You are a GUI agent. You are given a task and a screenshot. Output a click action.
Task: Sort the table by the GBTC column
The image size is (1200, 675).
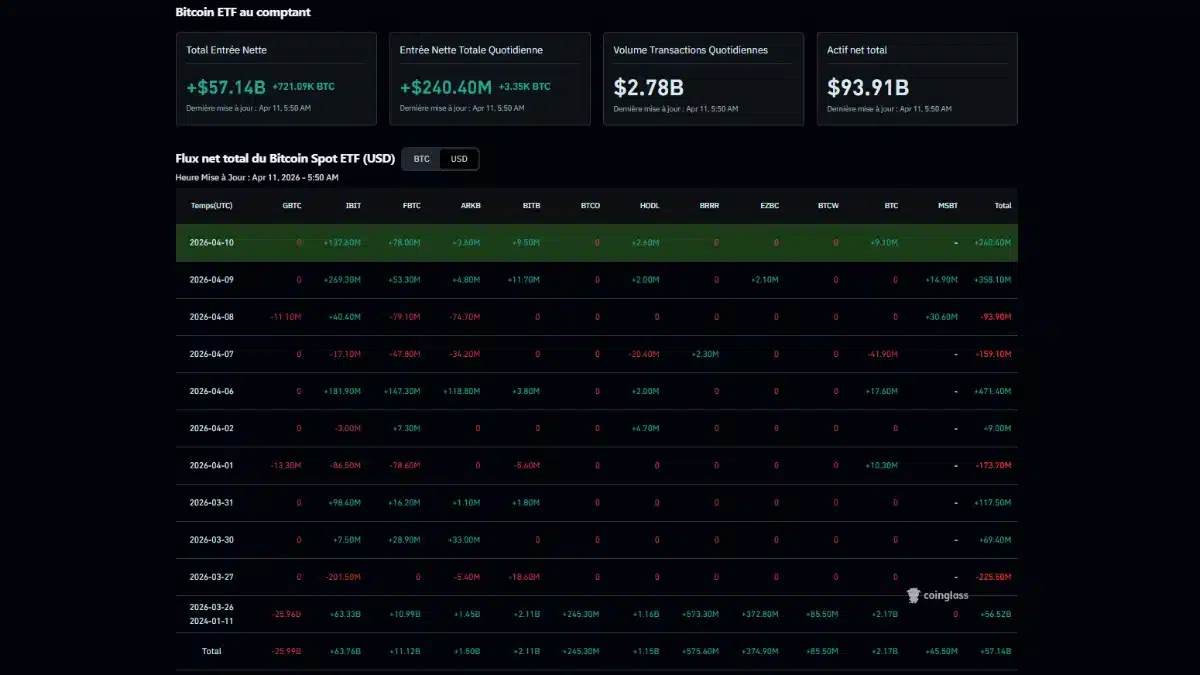[x=292, y=205]
